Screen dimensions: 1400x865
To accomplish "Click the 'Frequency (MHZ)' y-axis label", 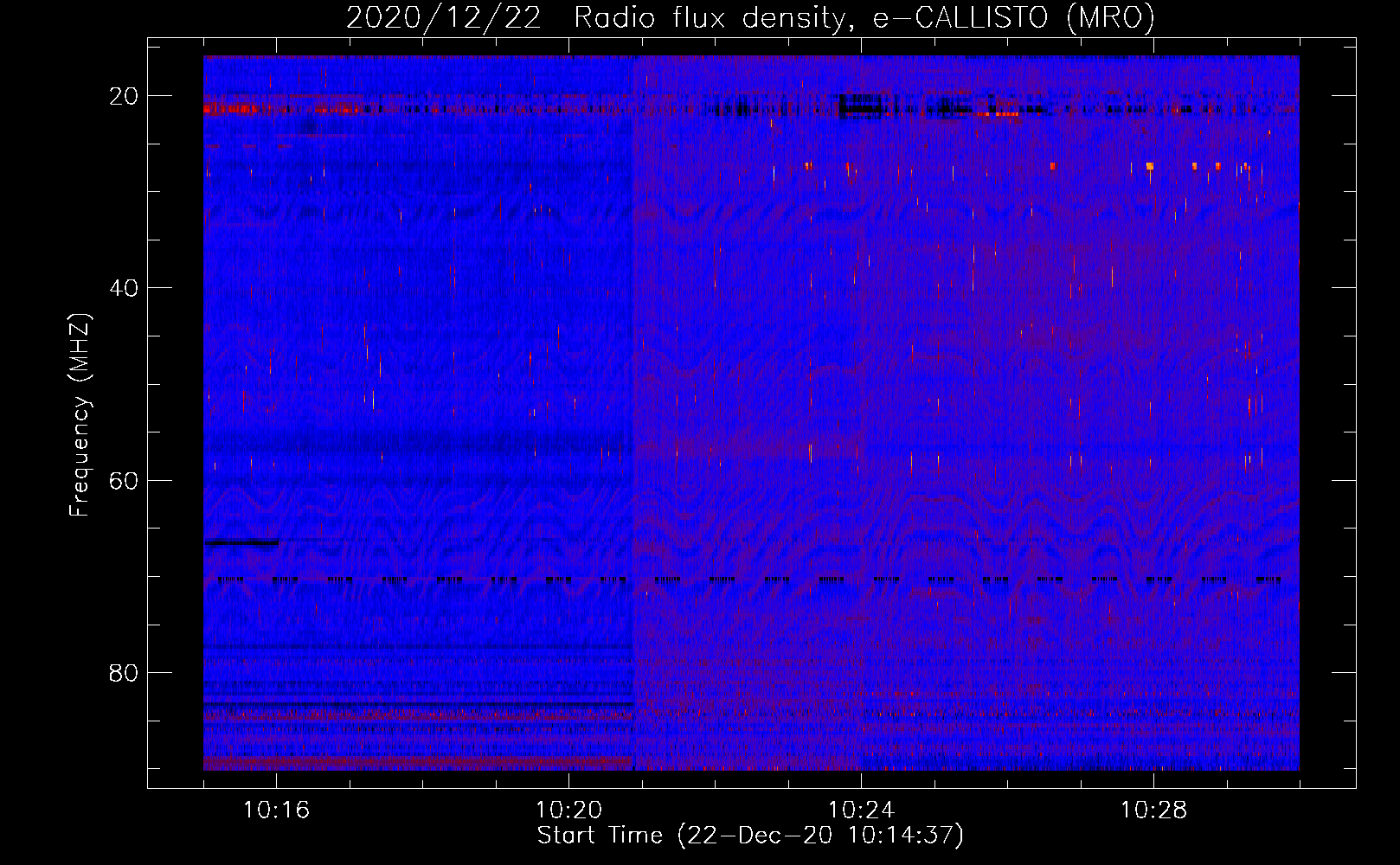I will pos(80,415).
